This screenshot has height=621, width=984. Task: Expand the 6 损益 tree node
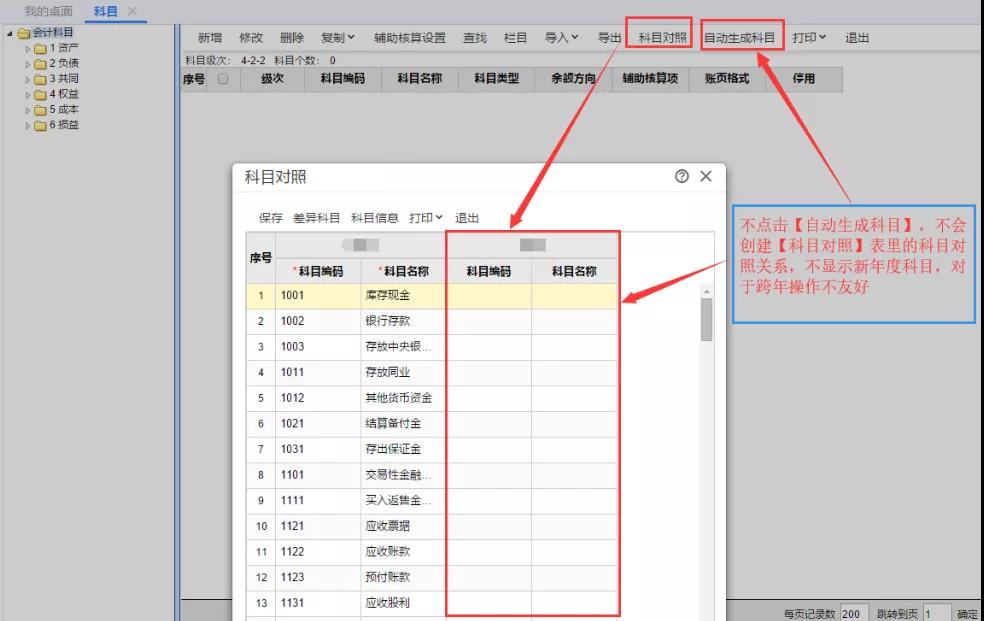[x=28, y=125]
